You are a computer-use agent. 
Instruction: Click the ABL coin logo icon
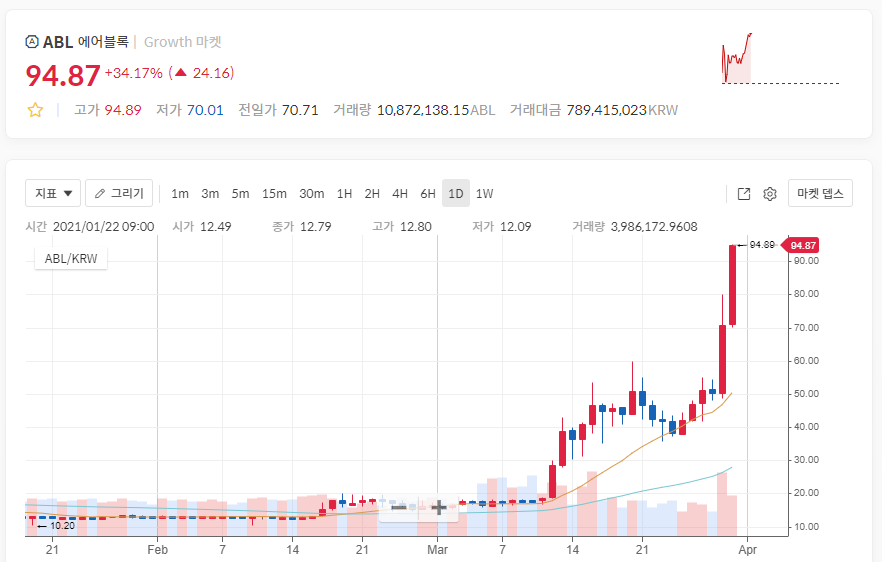pyautogui.click(x=32, y=42)
